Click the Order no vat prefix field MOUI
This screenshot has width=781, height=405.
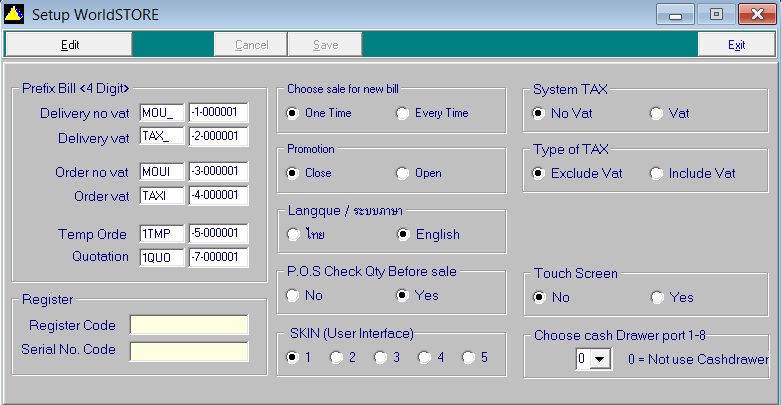162,171
